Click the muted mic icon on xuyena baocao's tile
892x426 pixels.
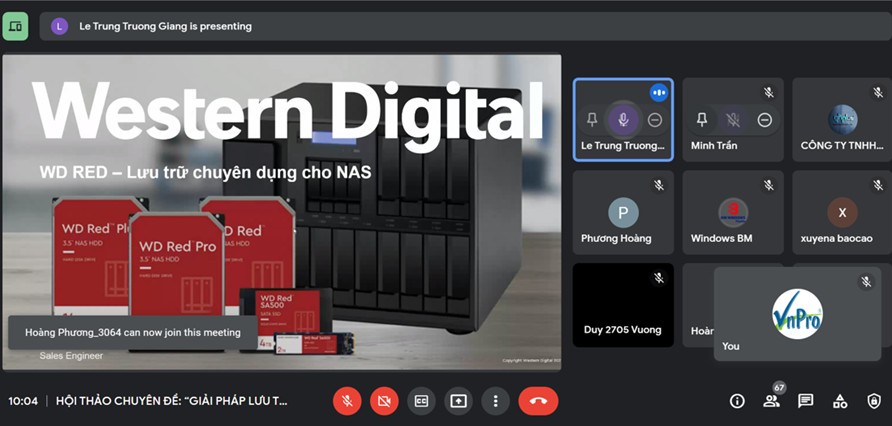coord(878,185)
